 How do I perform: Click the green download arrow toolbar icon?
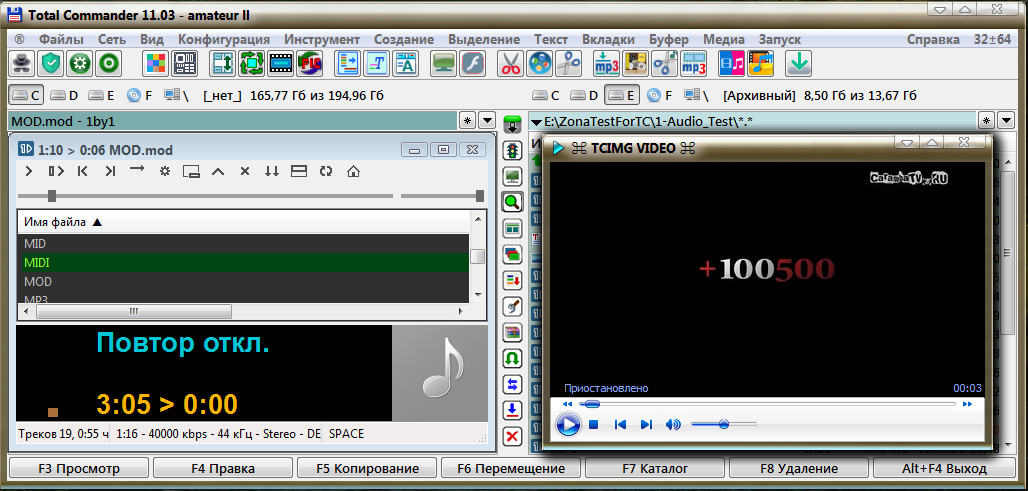pyautogui.click(x=799, y=64)
